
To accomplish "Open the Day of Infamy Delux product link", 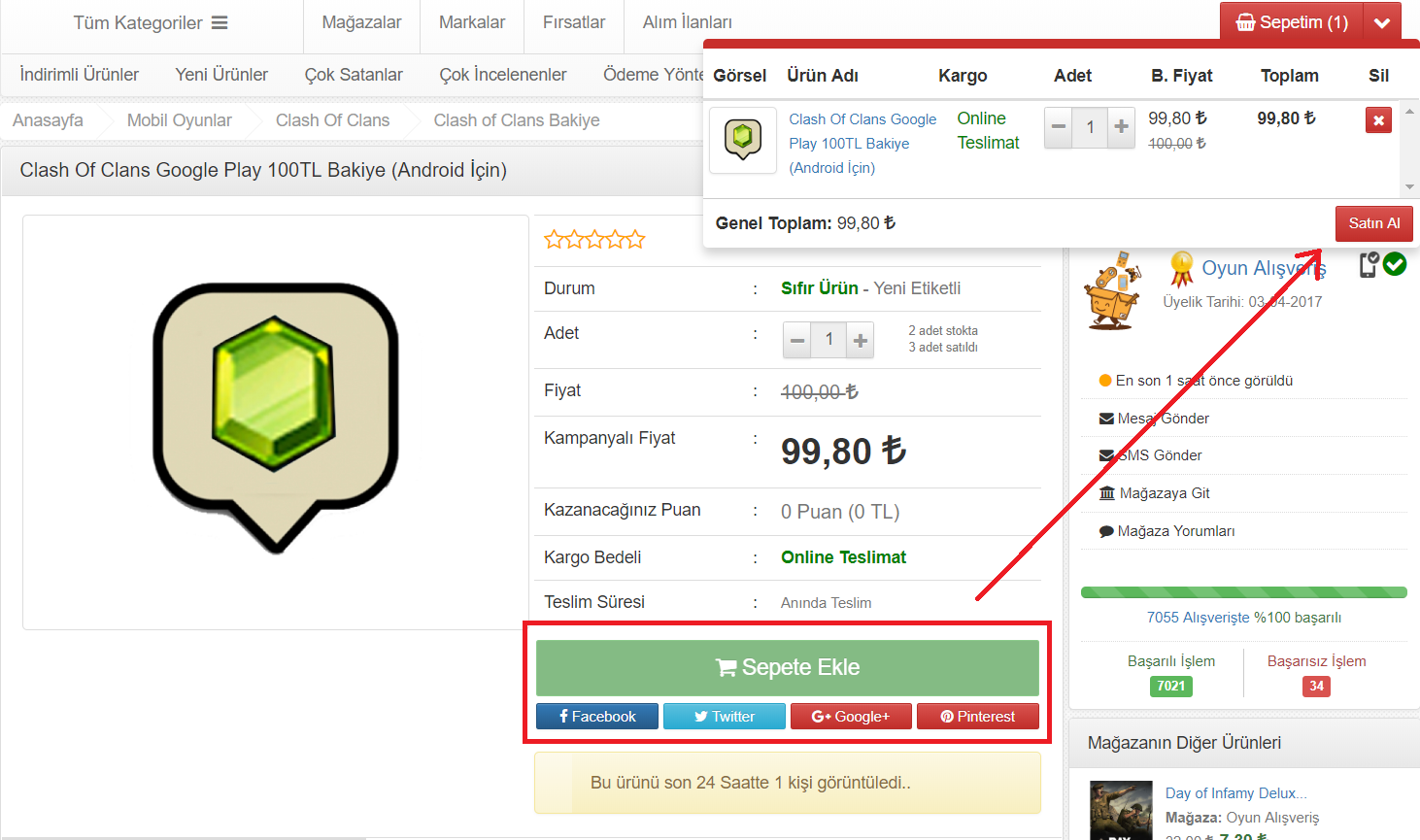I will (x=1236, y=793).
